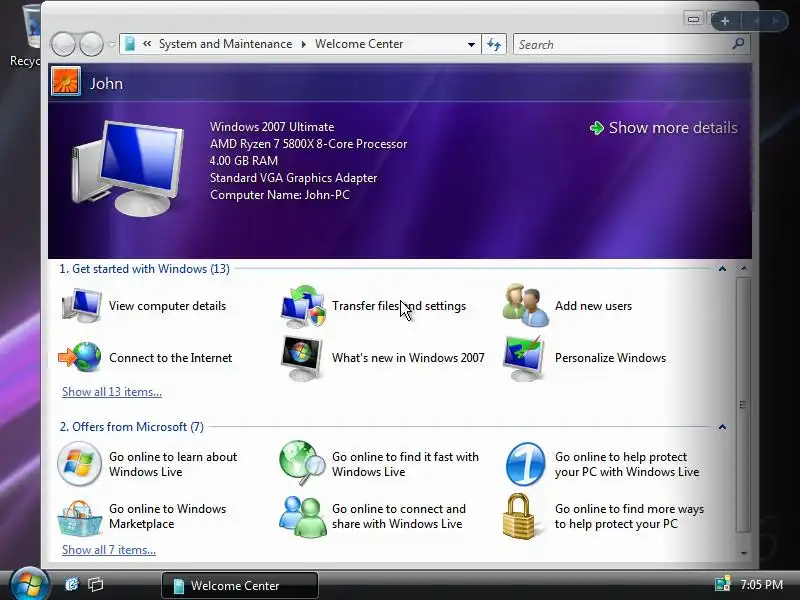Click the Refresh button in the address bar
Image resolution: width=800 pixels, height=600 pixels.
(494, 44)
